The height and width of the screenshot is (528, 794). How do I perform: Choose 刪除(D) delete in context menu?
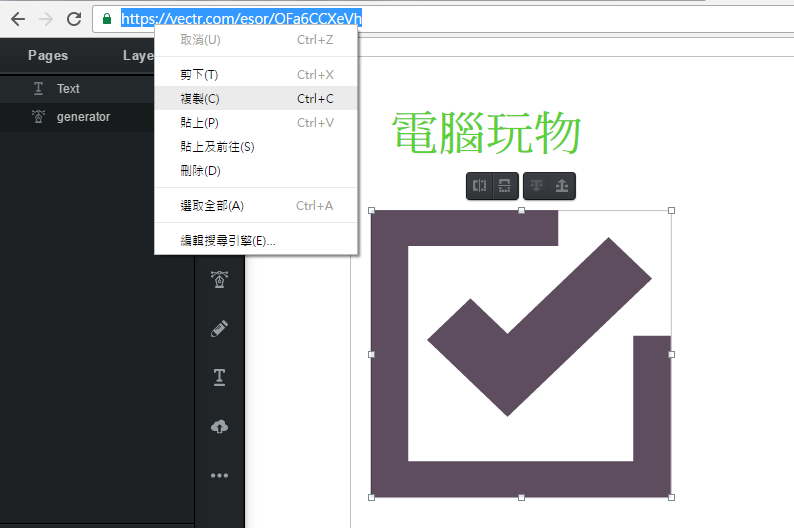[256, 171]
